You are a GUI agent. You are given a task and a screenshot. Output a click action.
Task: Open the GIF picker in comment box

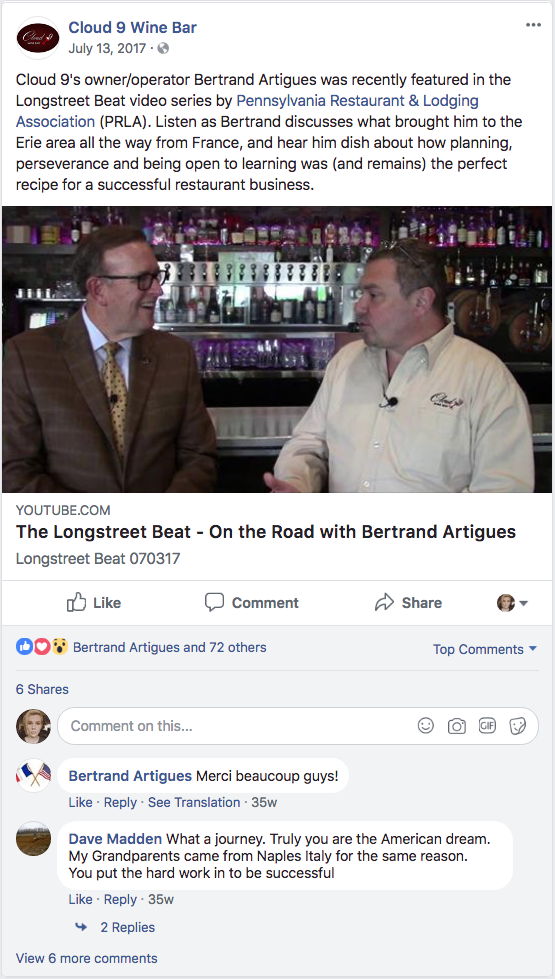tap(487, 726)
